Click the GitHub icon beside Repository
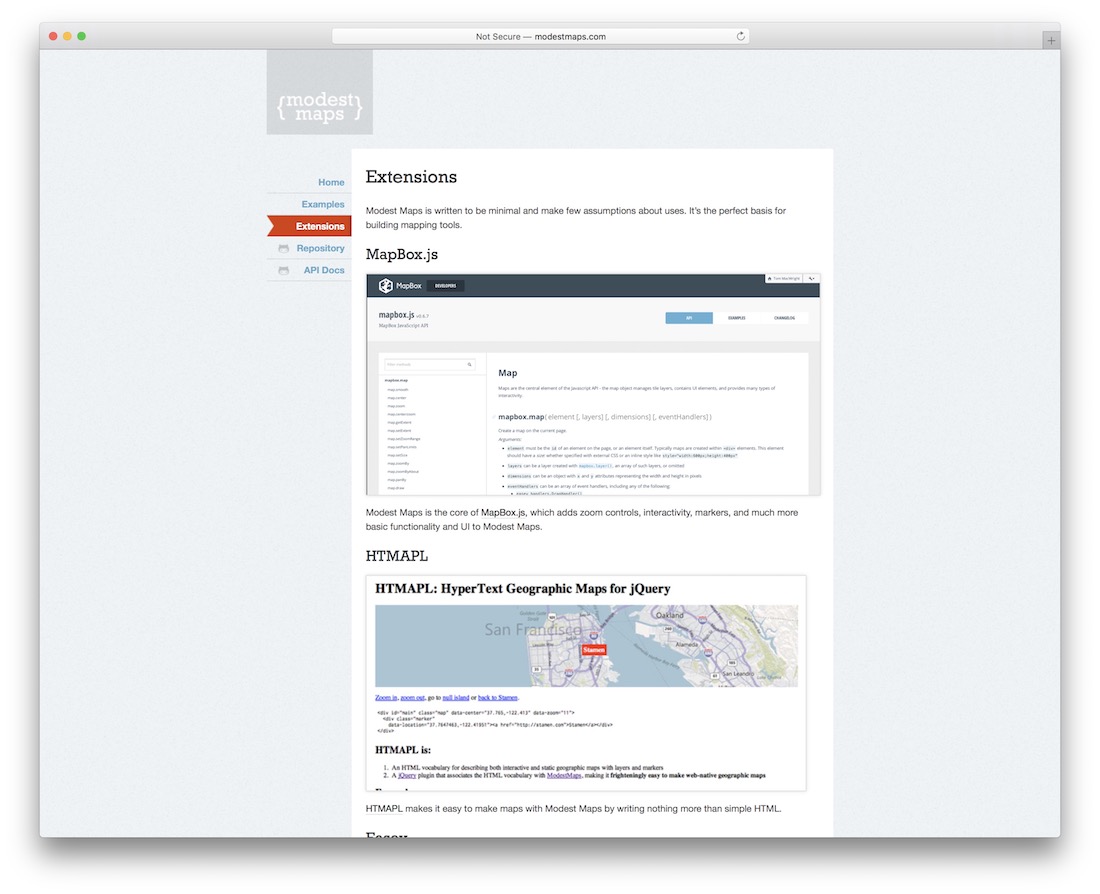 tap(283, 248)
